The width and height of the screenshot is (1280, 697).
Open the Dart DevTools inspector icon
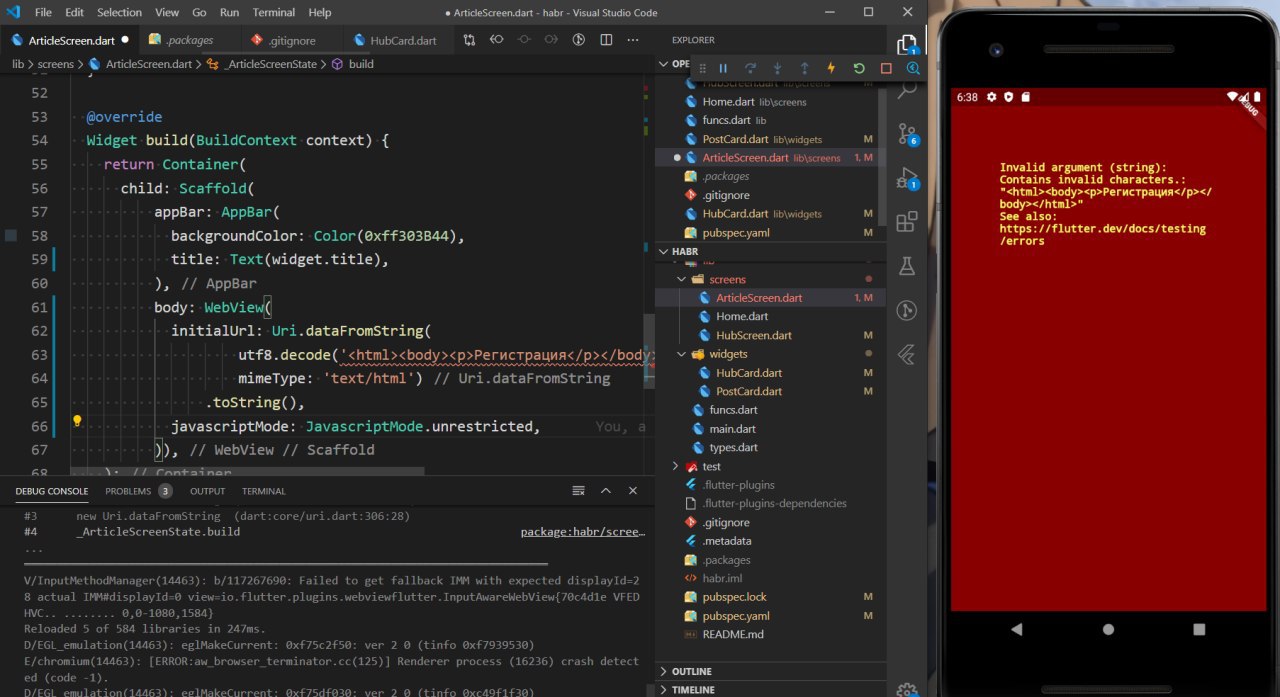point(913,69)
